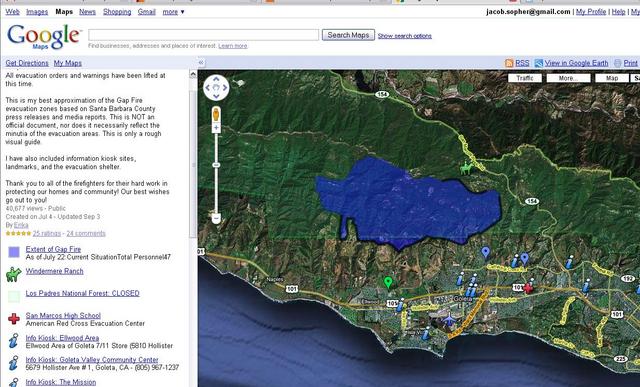640x387 pixels.
Task: Switch to the Get Directions tab
Action: point(27,63)
